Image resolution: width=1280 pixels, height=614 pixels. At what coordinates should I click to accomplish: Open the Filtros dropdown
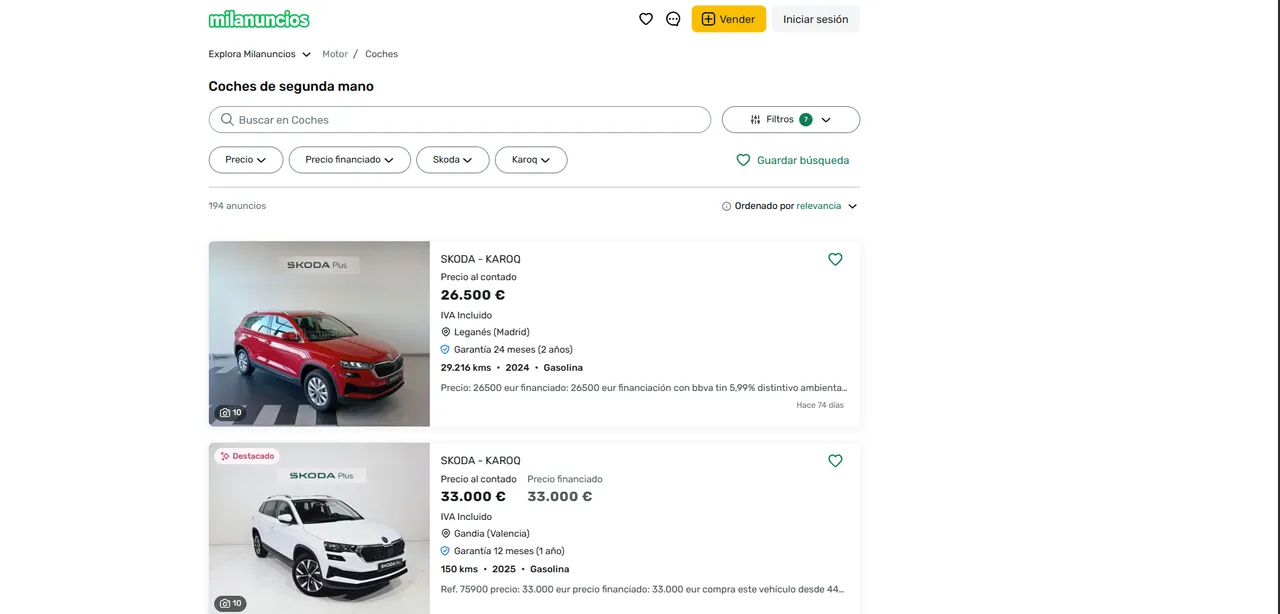(x=790, y=119)
